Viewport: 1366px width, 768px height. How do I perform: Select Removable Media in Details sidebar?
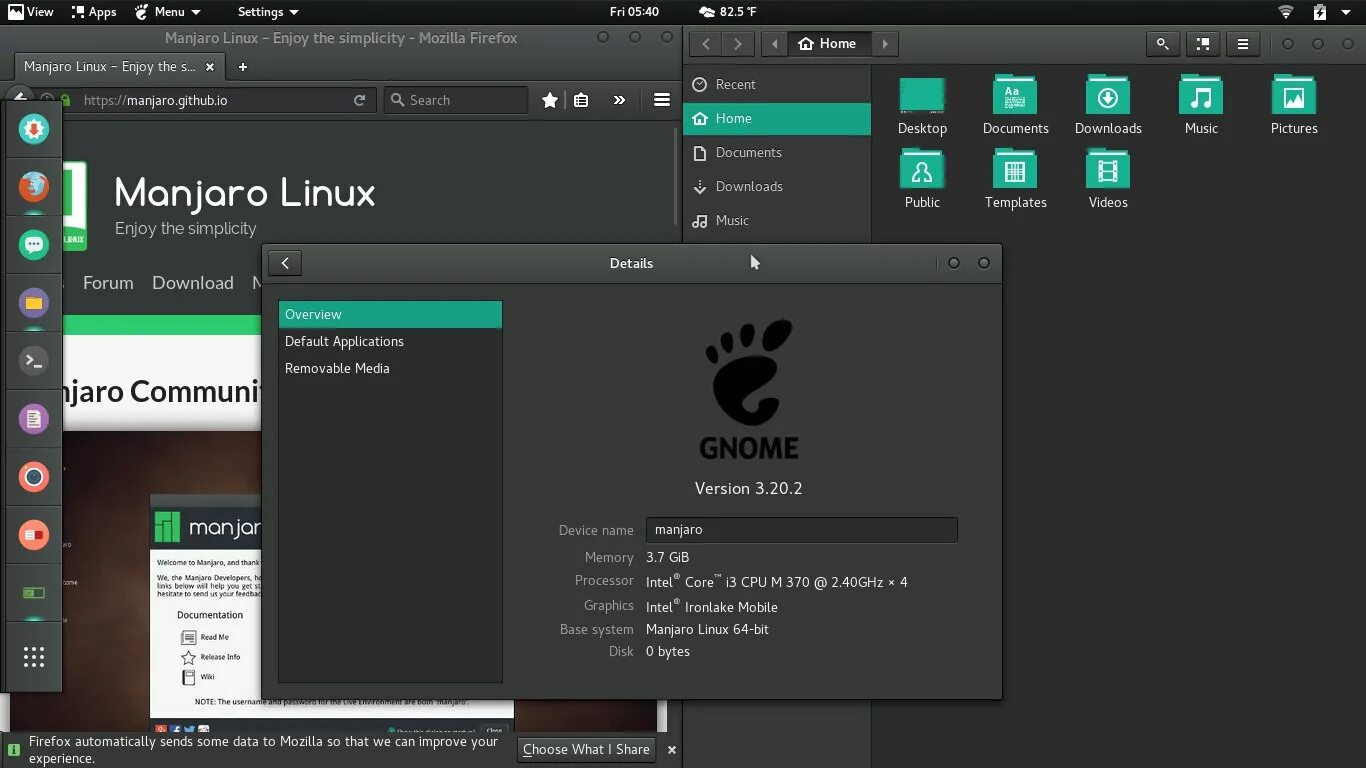click(390, 368)
